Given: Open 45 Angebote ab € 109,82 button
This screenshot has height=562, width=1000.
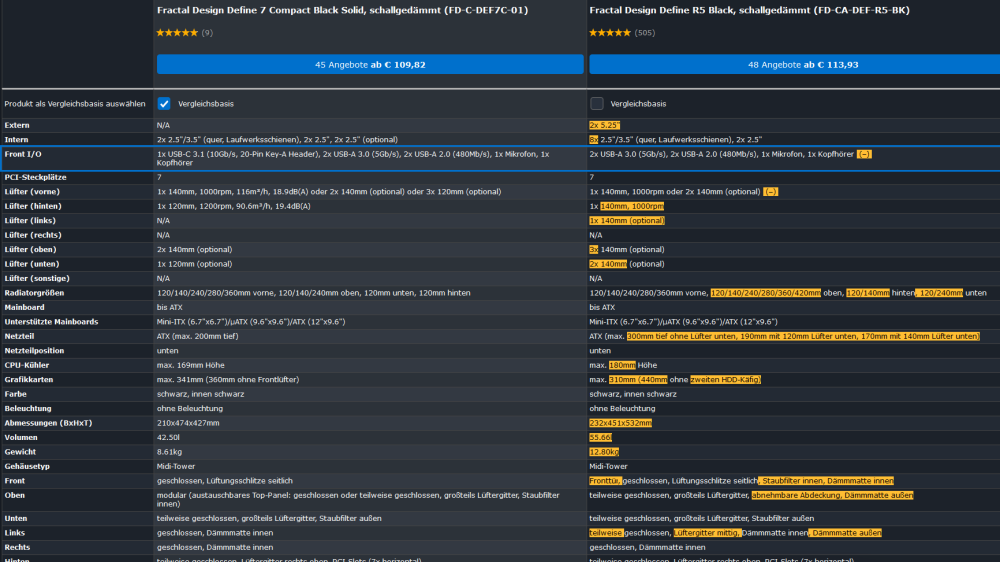Looking at the screenshot, I should (370, 64).
